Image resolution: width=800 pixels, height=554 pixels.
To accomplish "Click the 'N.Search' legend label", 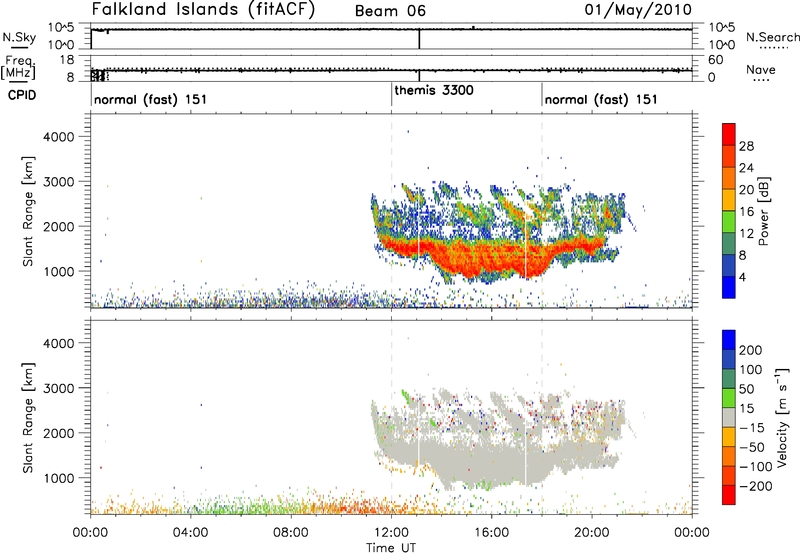I will point(772,37).
